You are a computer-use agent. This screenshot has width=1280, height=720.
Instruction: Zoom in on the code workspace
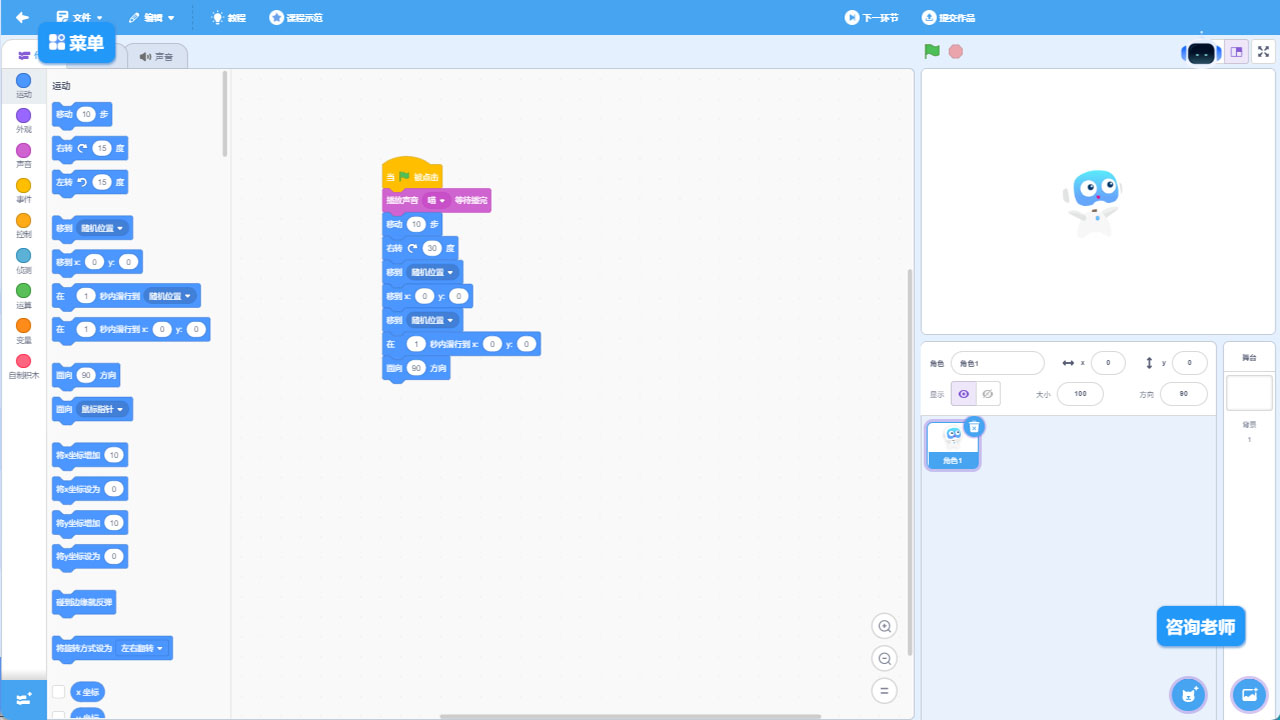[884, 625]
